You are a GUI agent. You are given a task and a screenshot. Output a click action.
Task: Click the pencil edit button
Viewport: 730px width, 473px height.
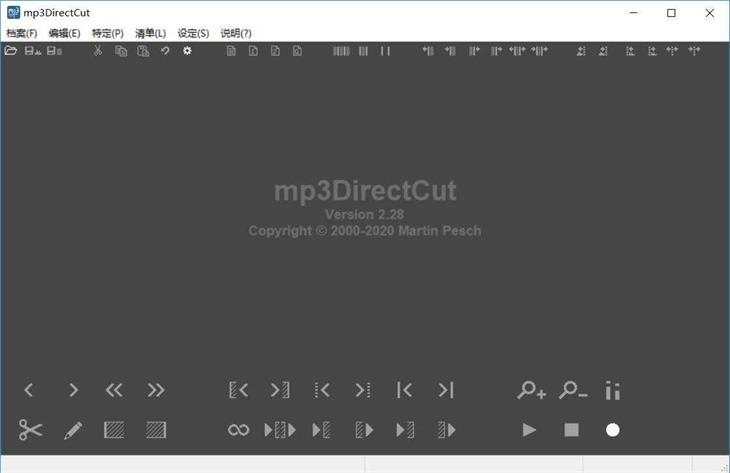click(73, 430)
